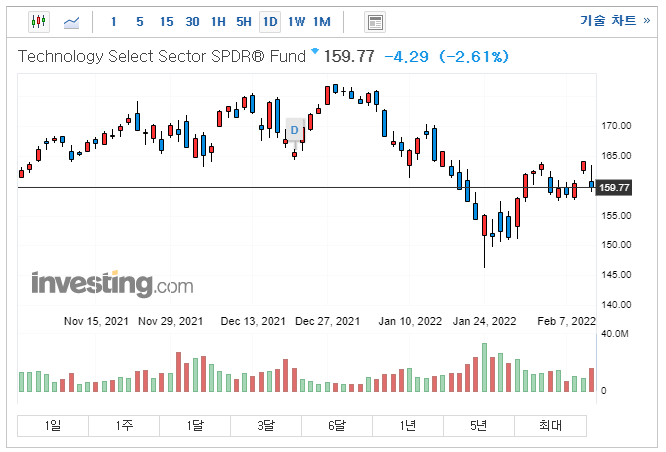Image resolution: width=666 pixels, height=452 pixels.
Task: Click the 40.0M volume axis label
Action: pos(614,334)
